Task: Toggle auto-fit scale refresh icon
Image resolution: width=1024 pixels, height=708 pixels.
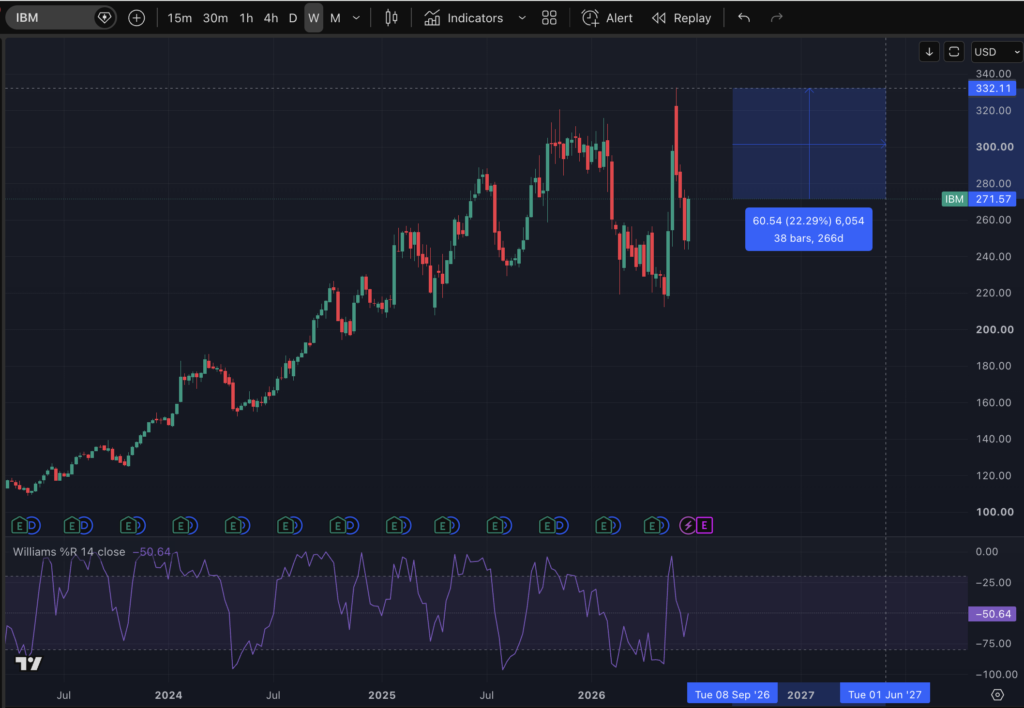Action: [954, 52]
